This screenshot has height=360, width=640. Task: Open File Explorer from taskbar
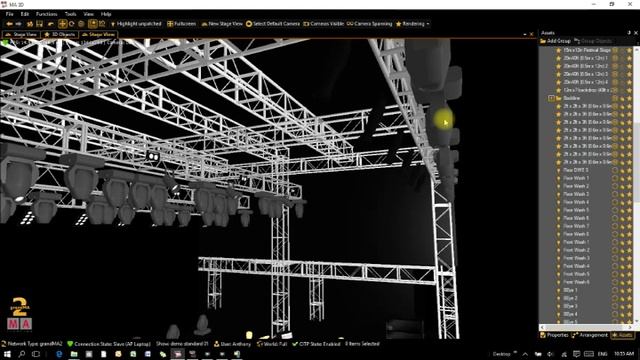tap(74, 354)
